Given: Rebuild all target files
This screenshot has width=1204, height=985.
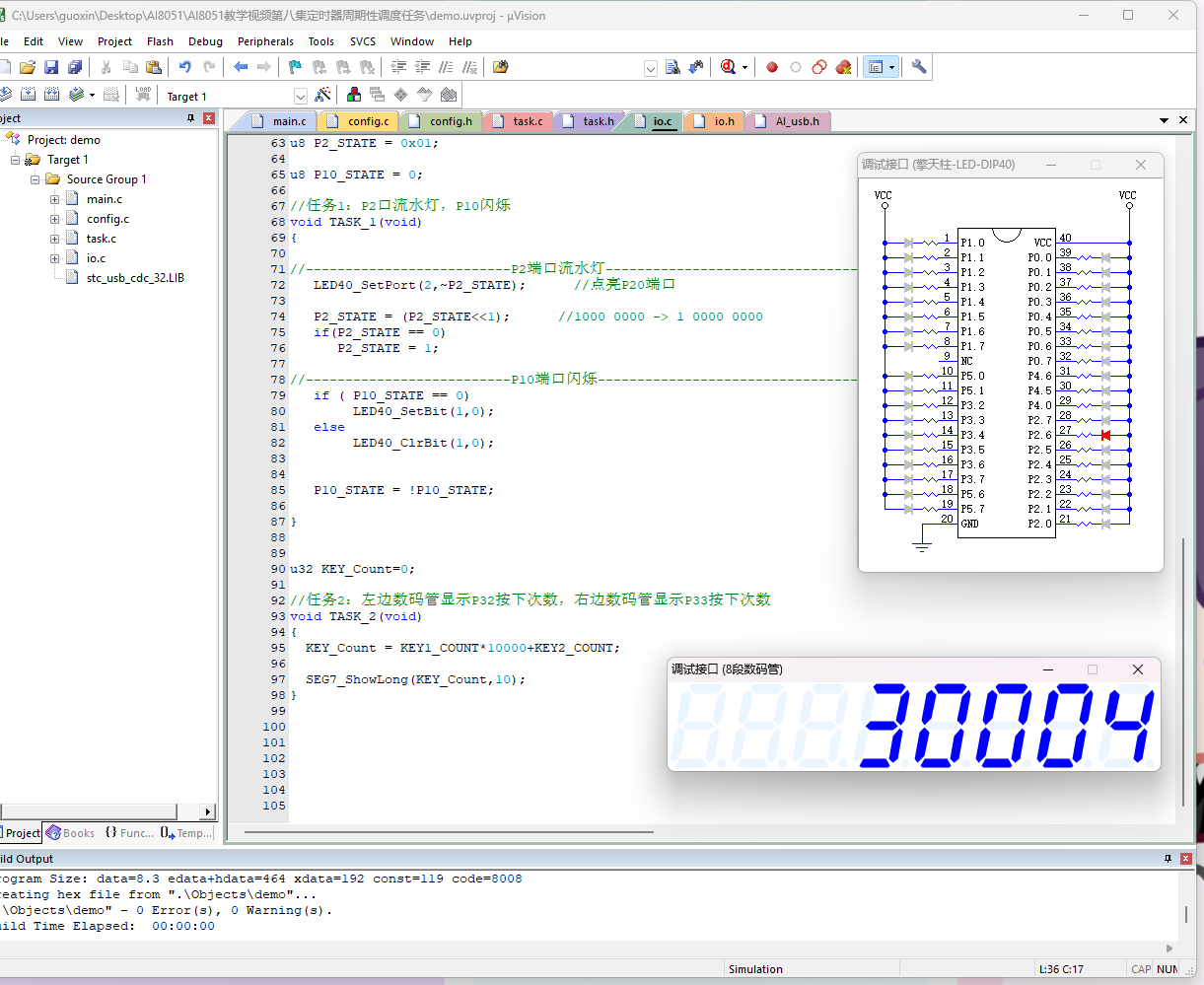Looking at the screenshot, I should (51, 95).
